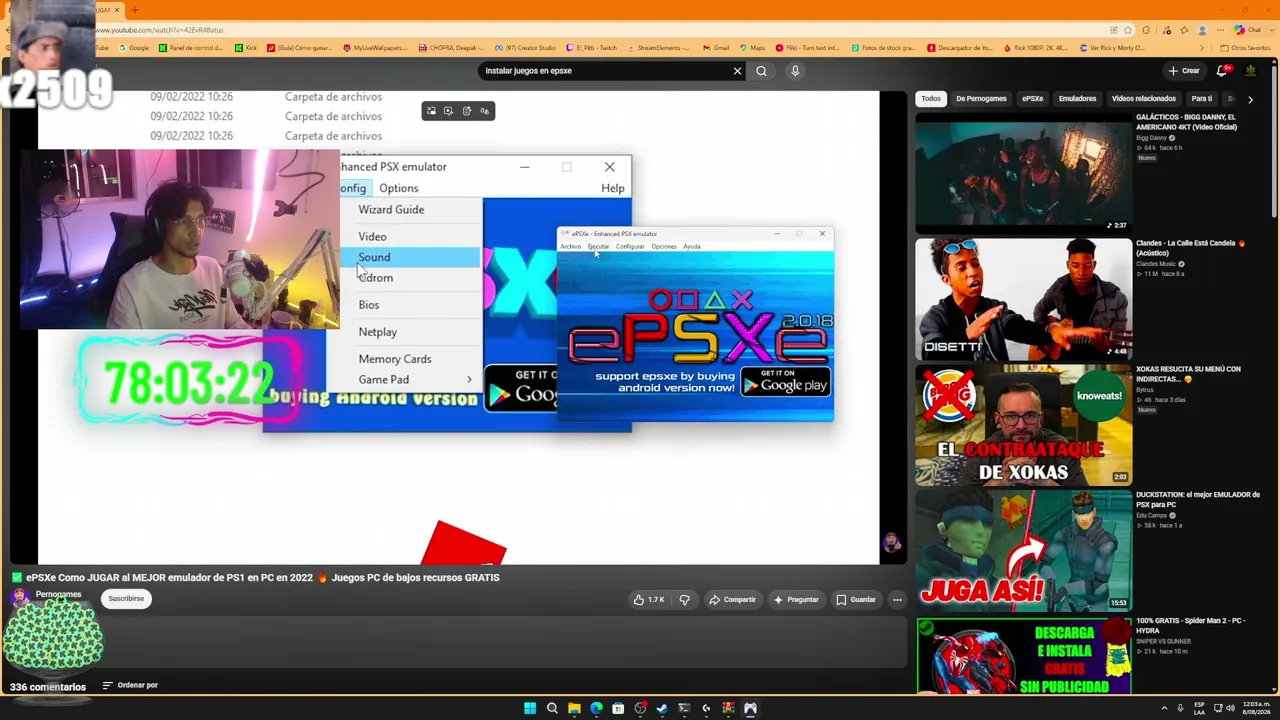
Task: Open the DUCKSTATION emulator video thumbnail
Action: click(x=1024, y=551)
